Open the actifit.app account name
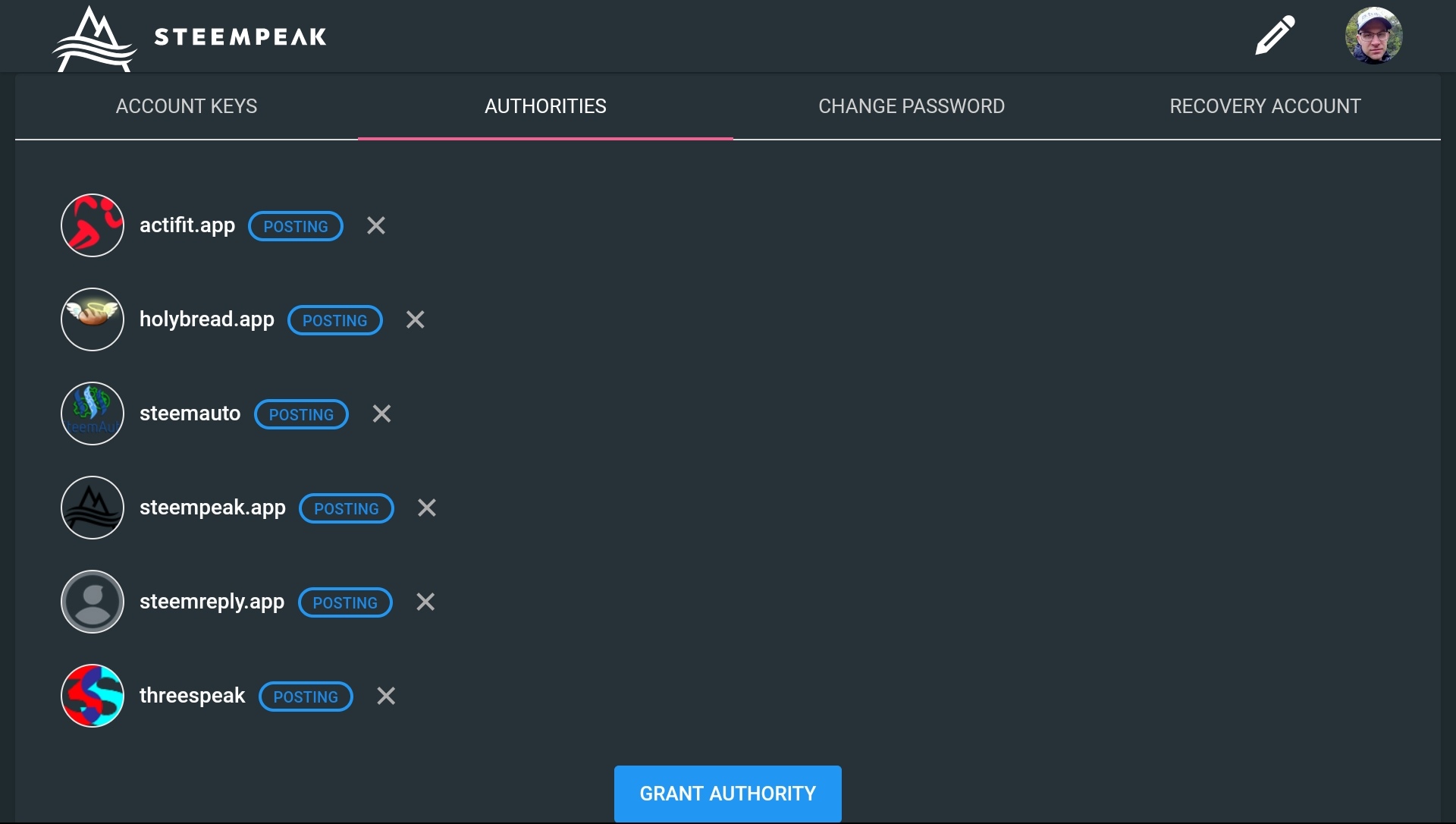The image size is (1456, 824). (x=187, y=225)
